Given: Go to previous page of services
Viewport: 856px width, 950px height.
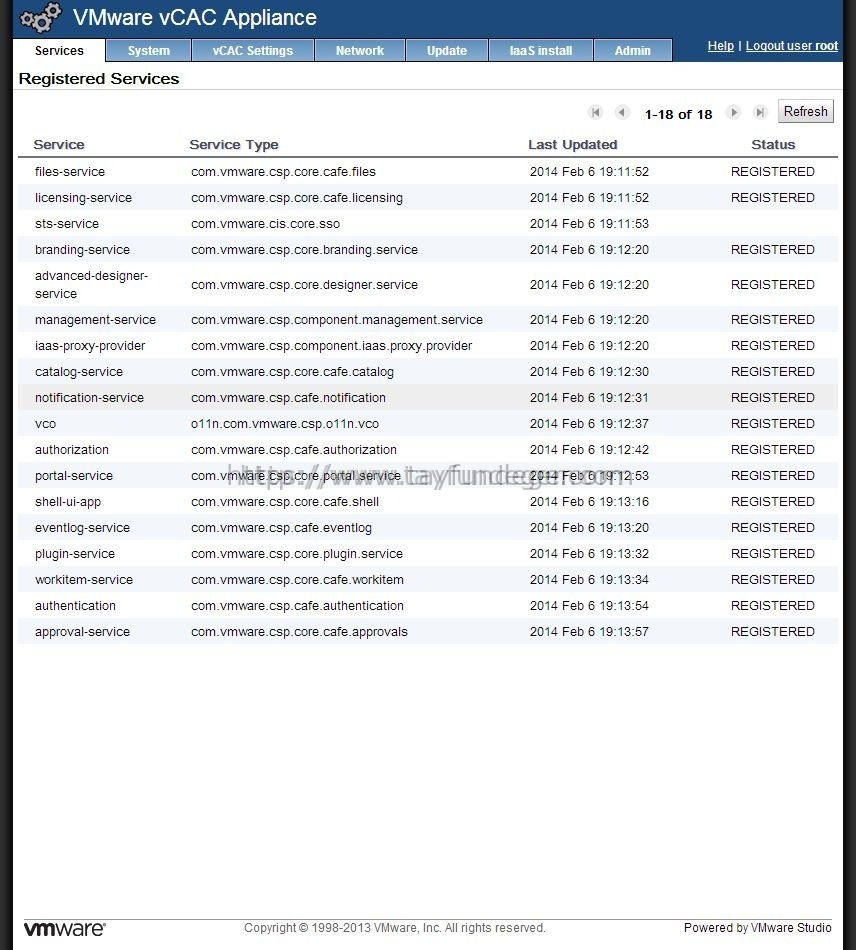Looking at the screenshot, I should [x=622, y=112].
